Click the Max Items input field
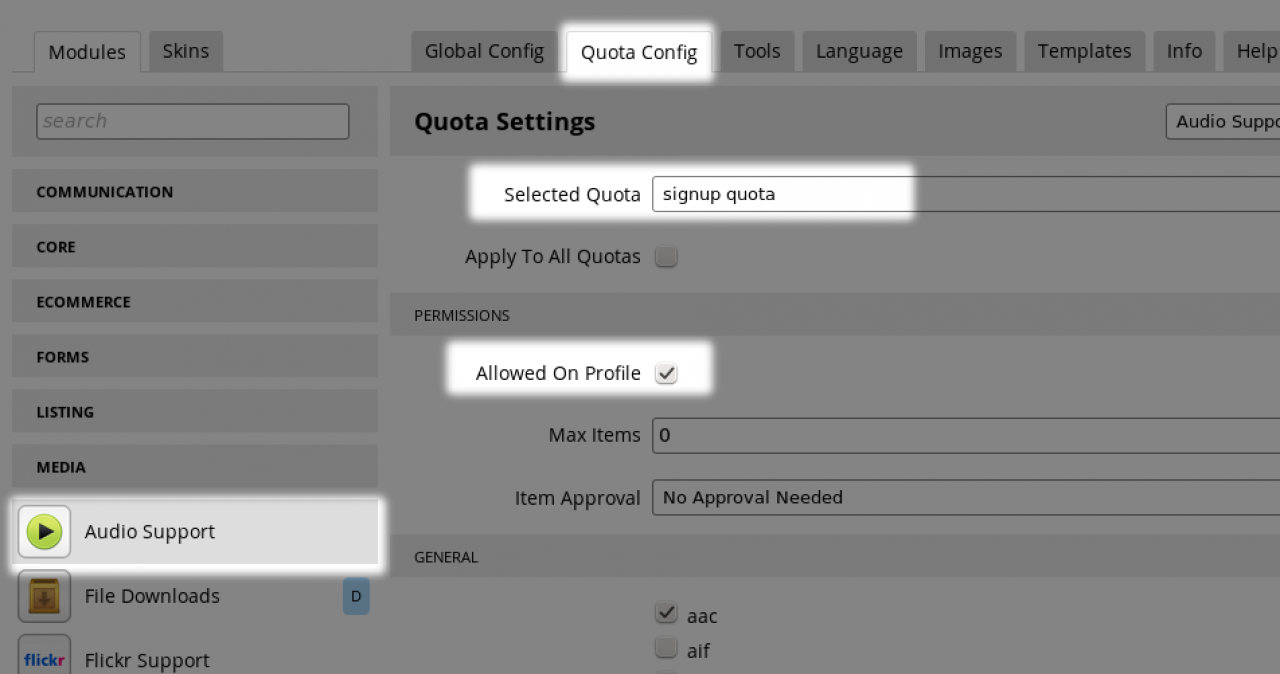Image resolution: width=1280 pixels, height=674 pixels. 966,435
